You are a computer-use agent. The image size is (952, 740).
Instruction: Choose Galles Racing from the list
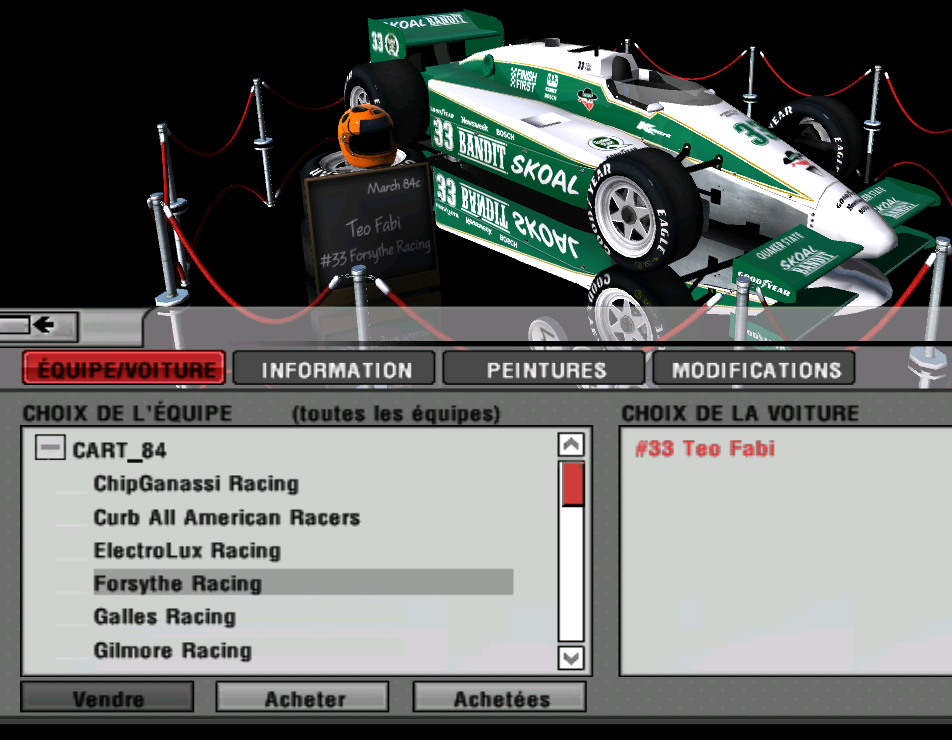point(165,617)
